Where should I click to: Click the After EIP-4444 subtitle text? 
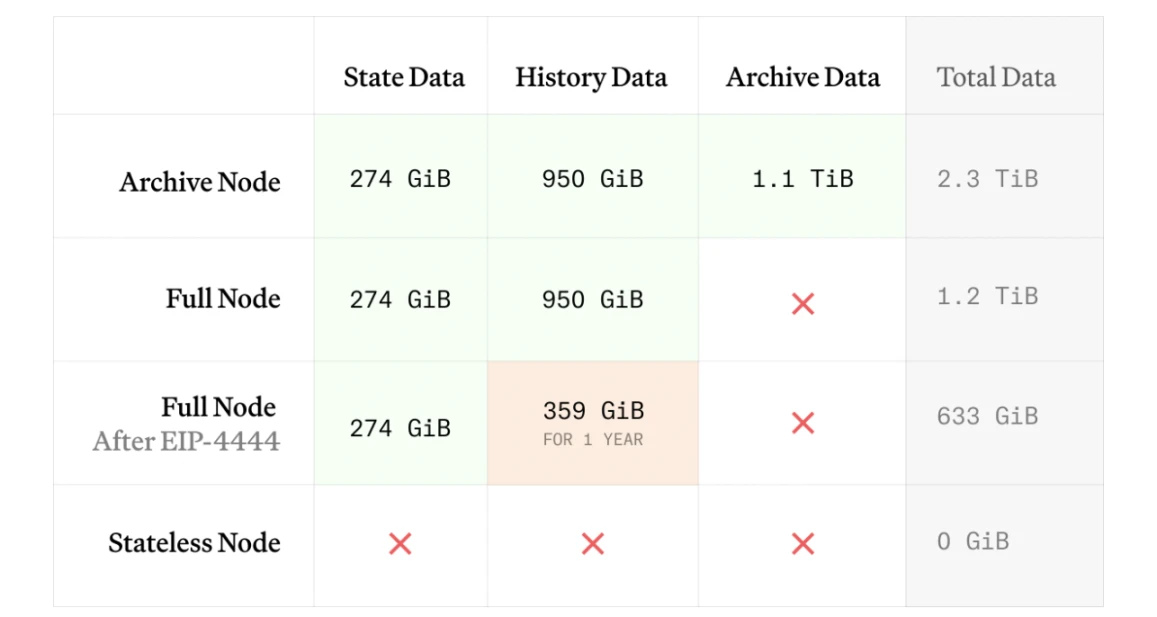click(186, 441)
